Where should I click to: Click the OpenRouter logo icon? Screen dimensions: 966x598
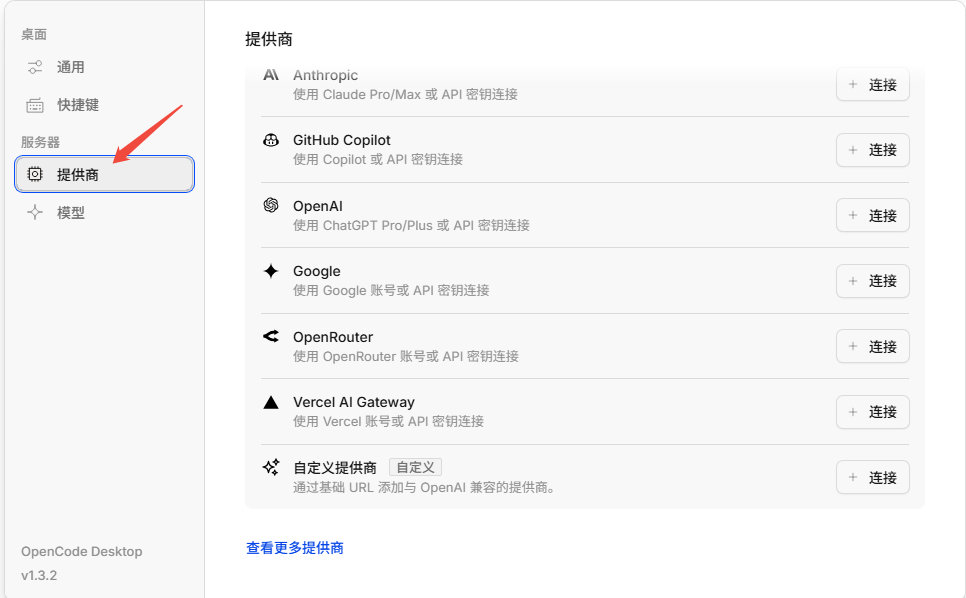(271, 336)
